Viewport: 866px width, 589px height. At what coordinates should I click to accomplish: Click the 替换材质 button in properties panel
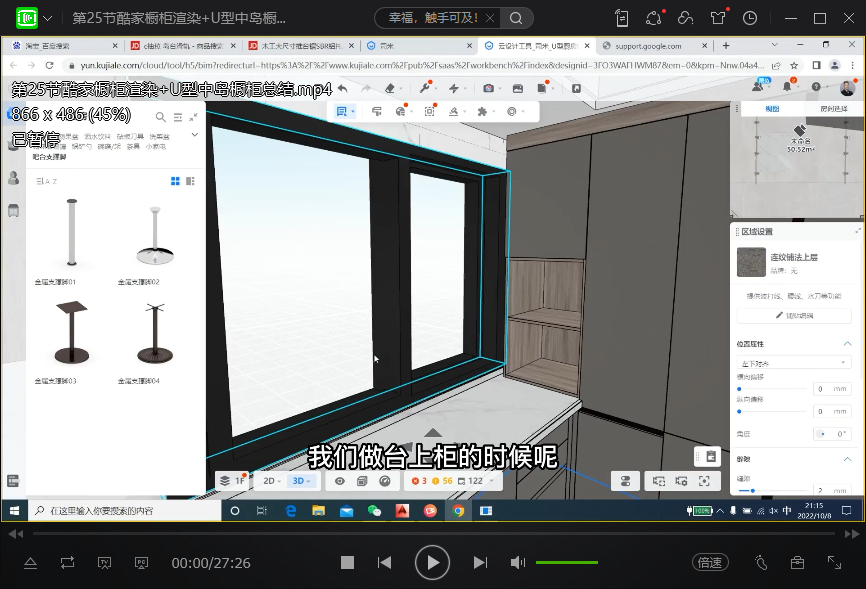794,315
